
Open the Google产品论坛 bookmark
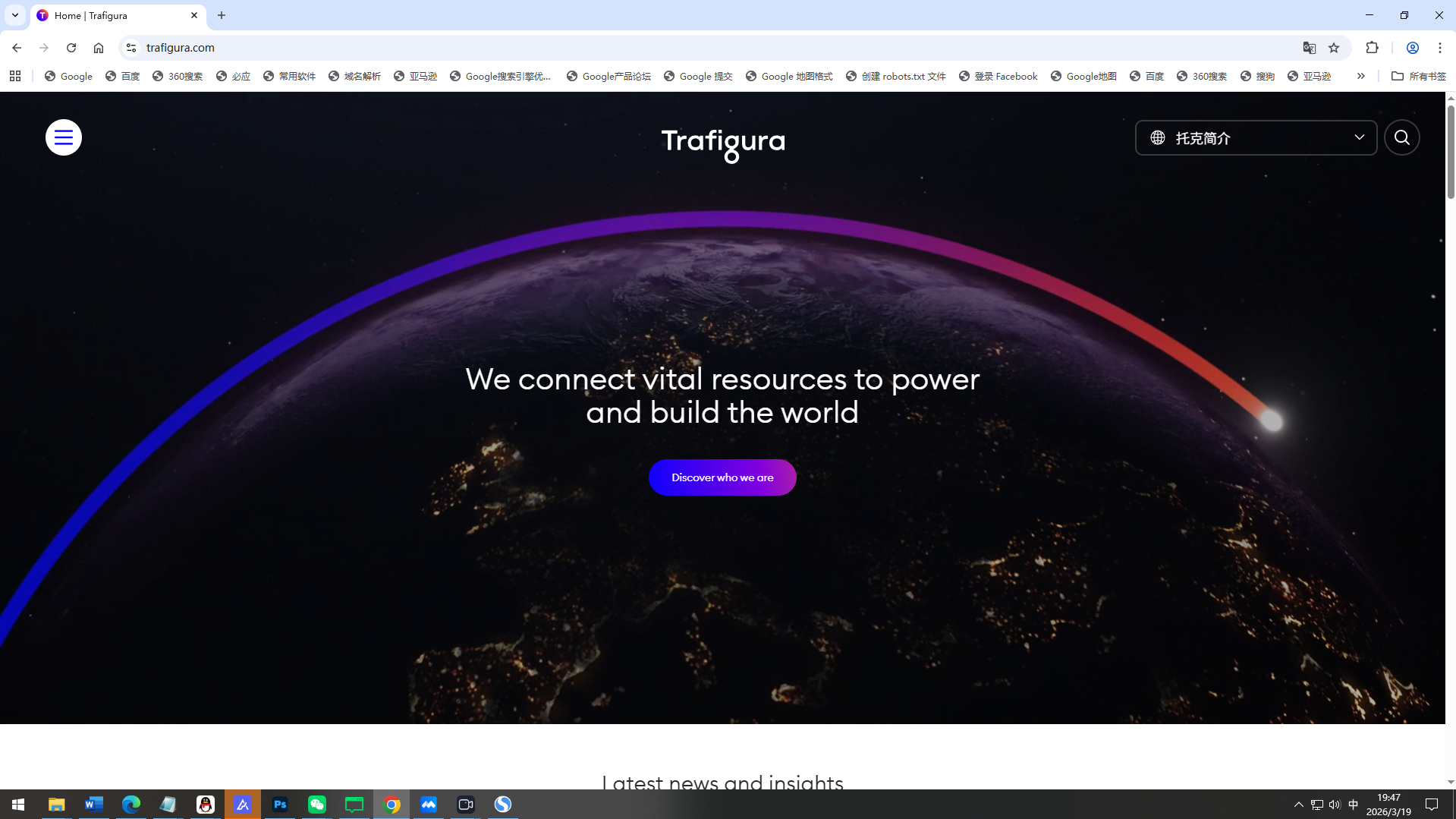coord(609,76)
